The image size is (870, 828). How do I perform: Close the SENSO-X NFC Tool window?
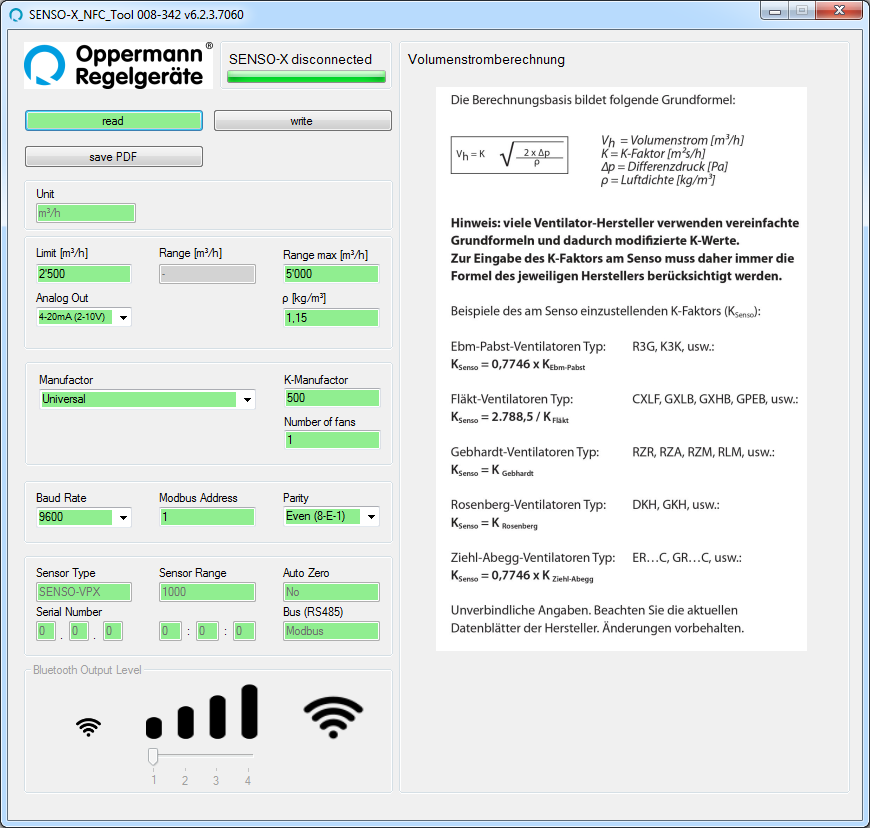tap(839, 11)
